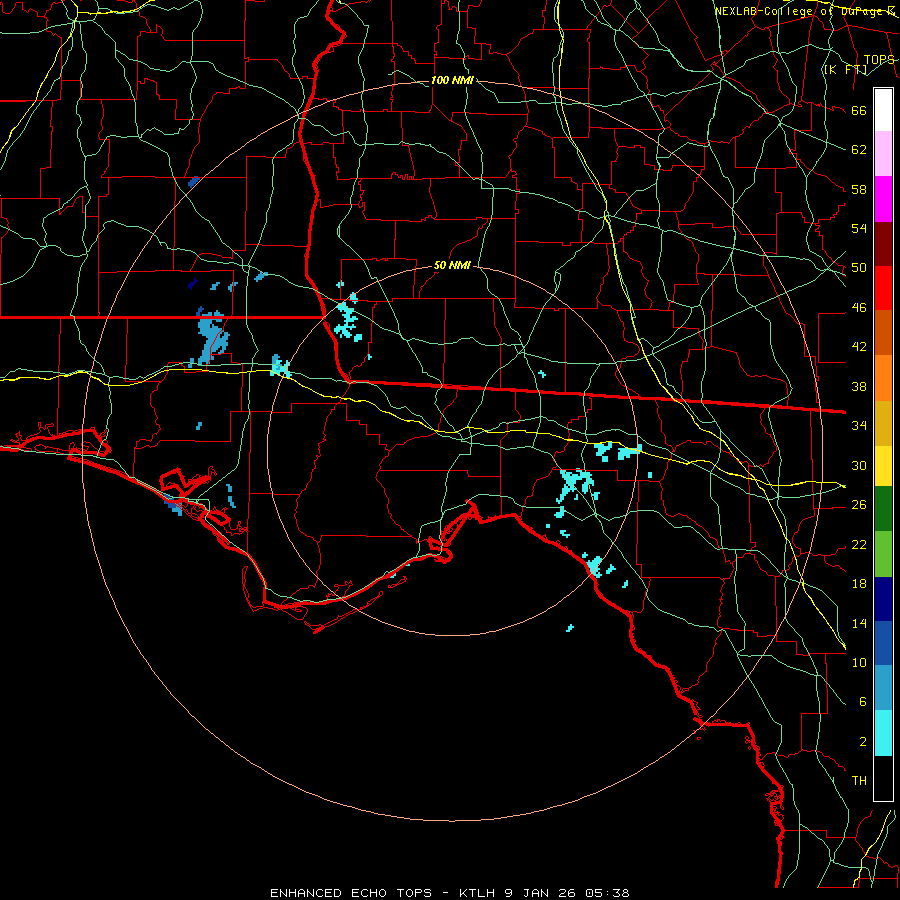This screenshot has height=900, width=900.
Task: Click the legend value '14'
Action: [859, 623]
